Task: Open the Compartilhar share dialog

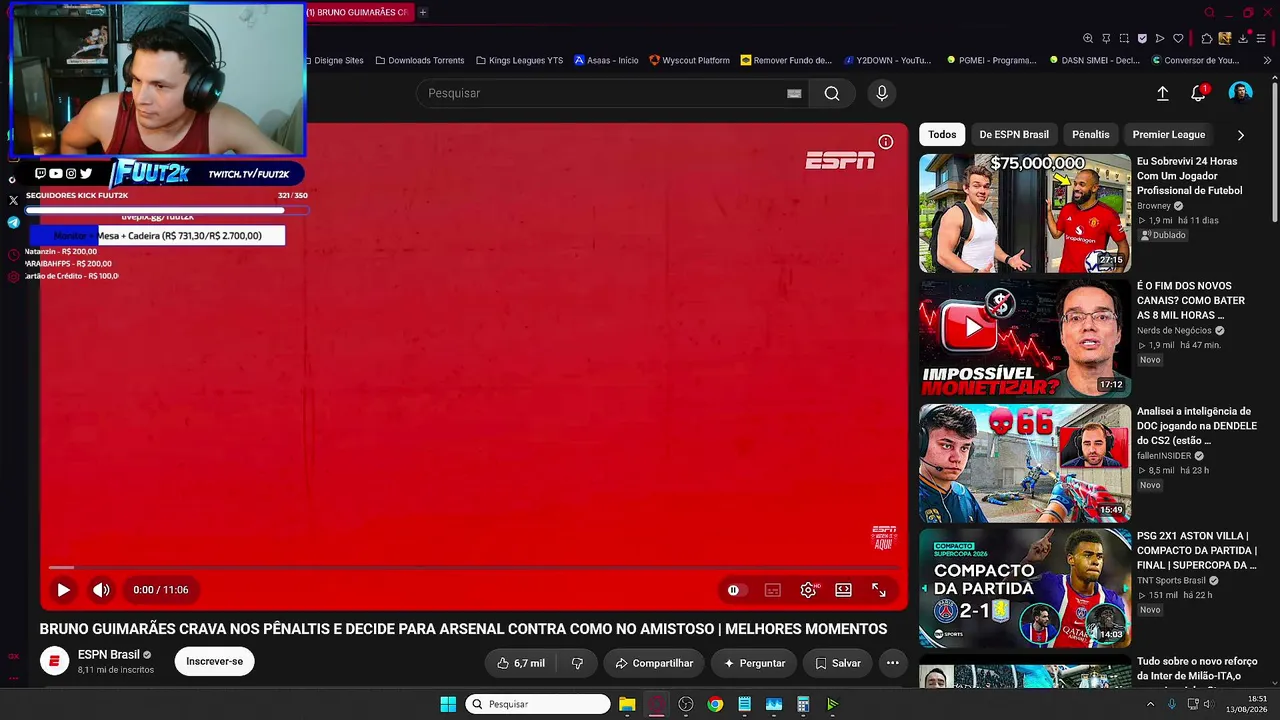Action: click(x=654, y=663)
